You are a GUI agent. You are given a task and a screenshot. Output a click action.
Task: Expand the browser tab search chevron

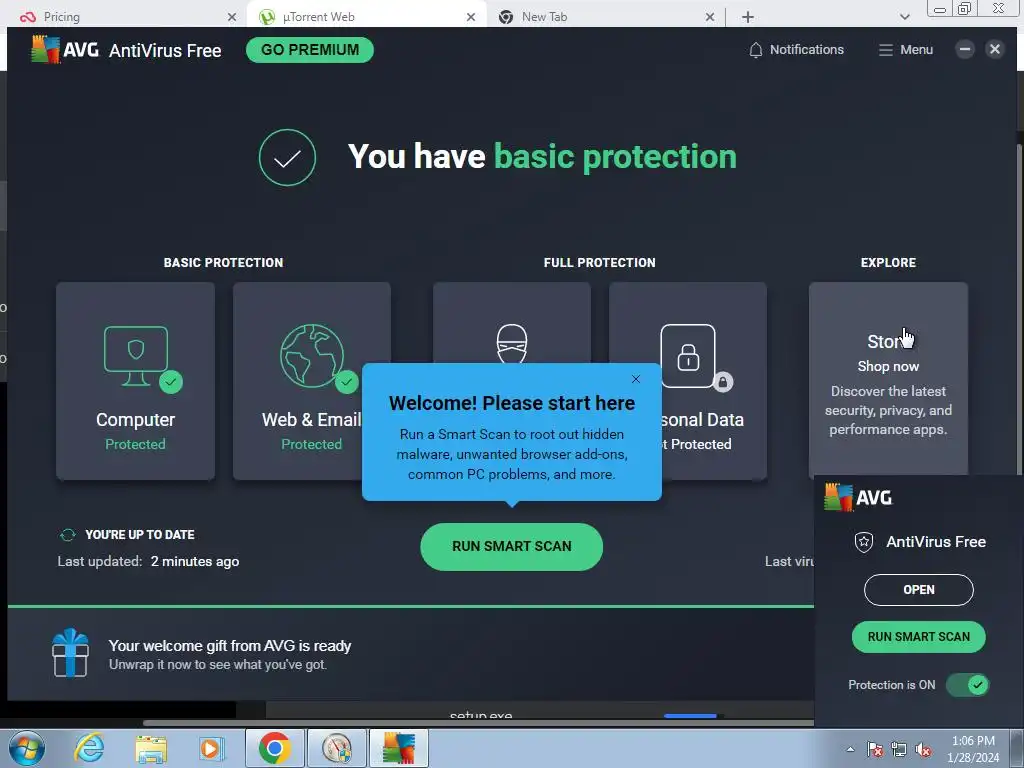pyautogui.click(x=904, y=17)
